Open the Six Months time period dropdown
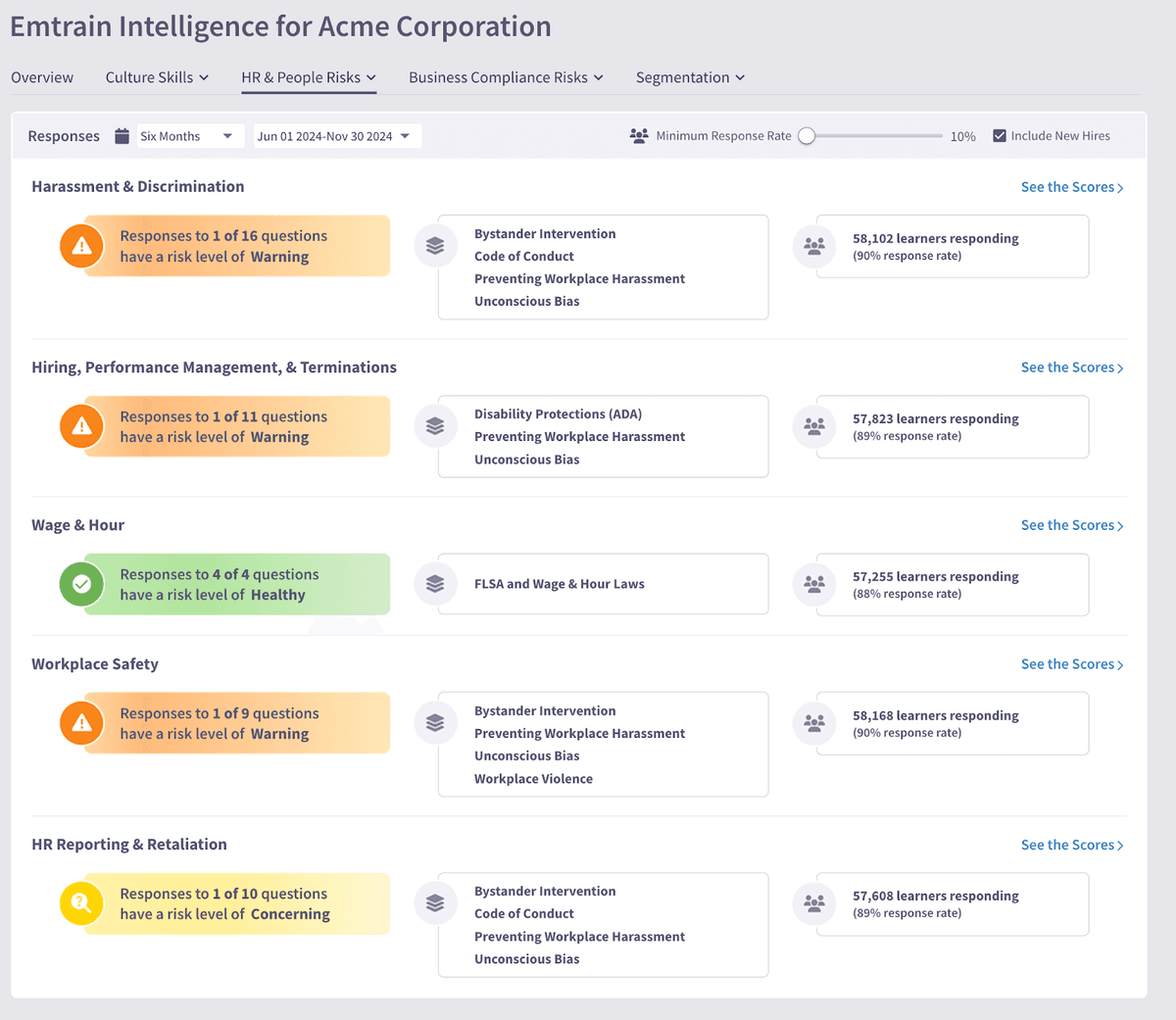 point(186,136)
